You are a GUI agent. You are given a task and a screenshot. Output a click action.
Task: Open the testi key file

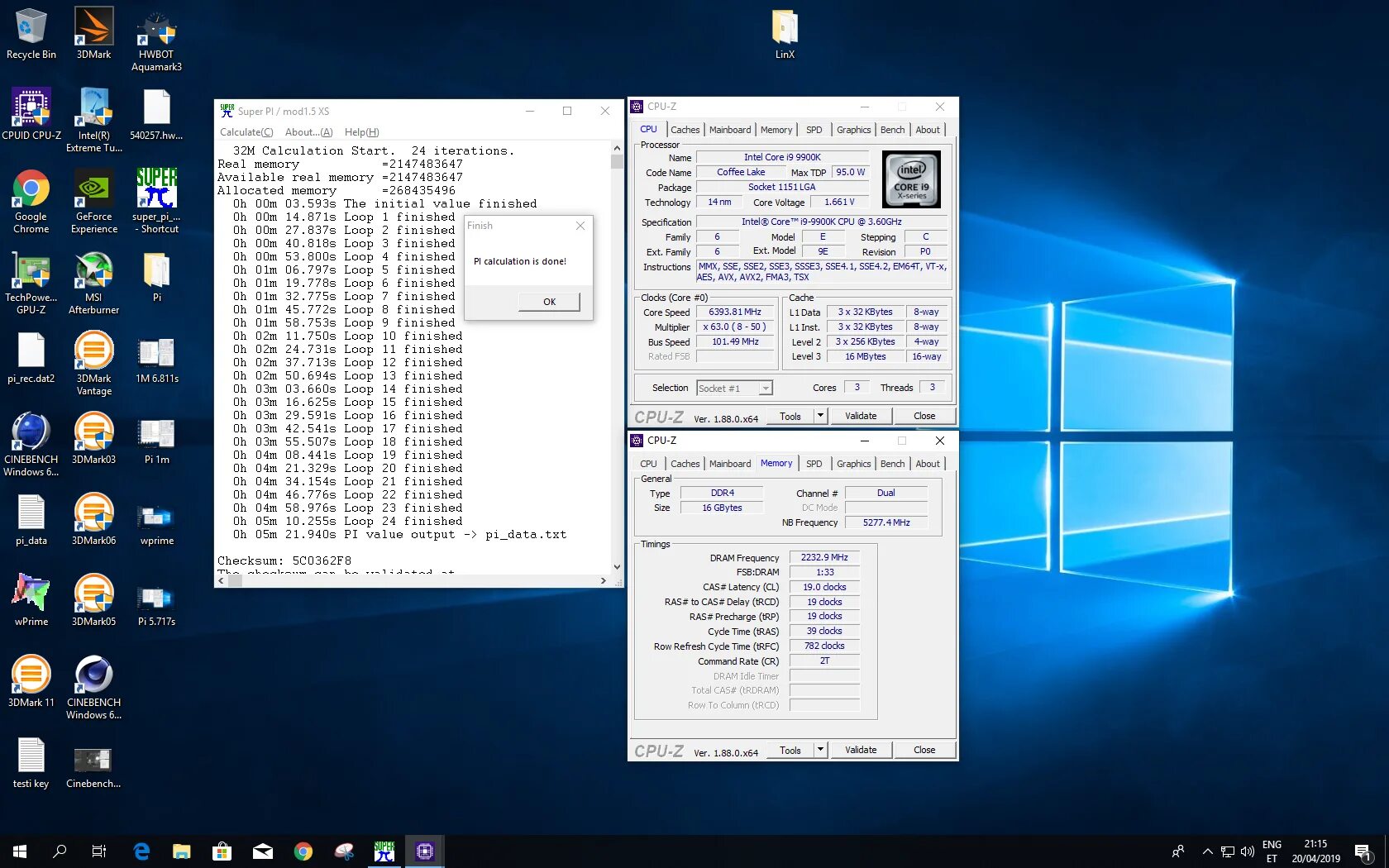pyautogui.click(x=31, y=763)
